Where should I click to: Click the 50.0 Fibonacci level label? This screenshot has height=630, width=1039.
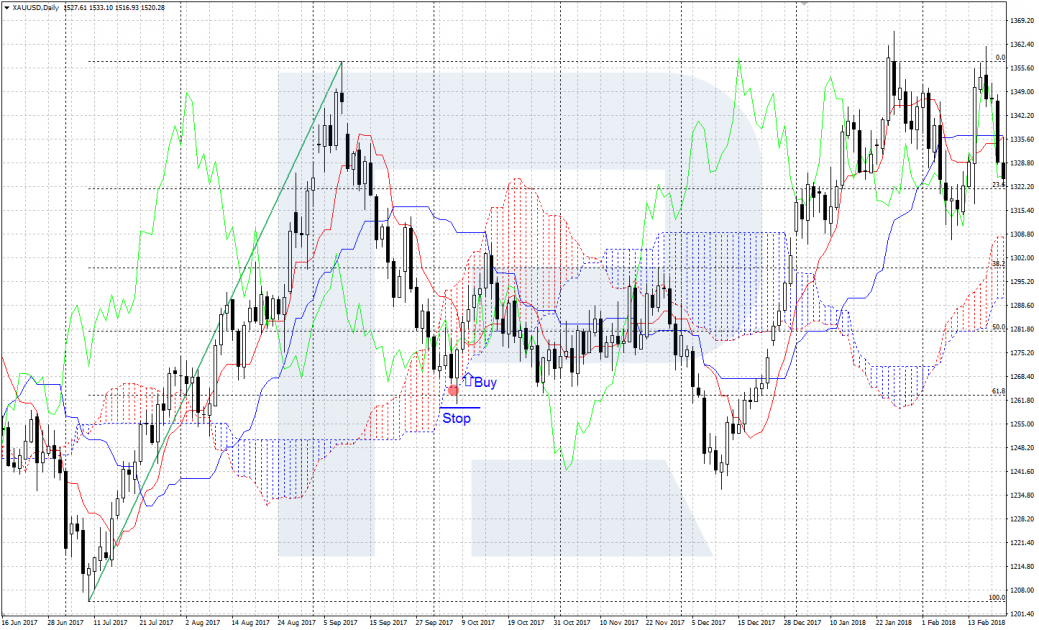pyautogui.click(x=999, y=327)
